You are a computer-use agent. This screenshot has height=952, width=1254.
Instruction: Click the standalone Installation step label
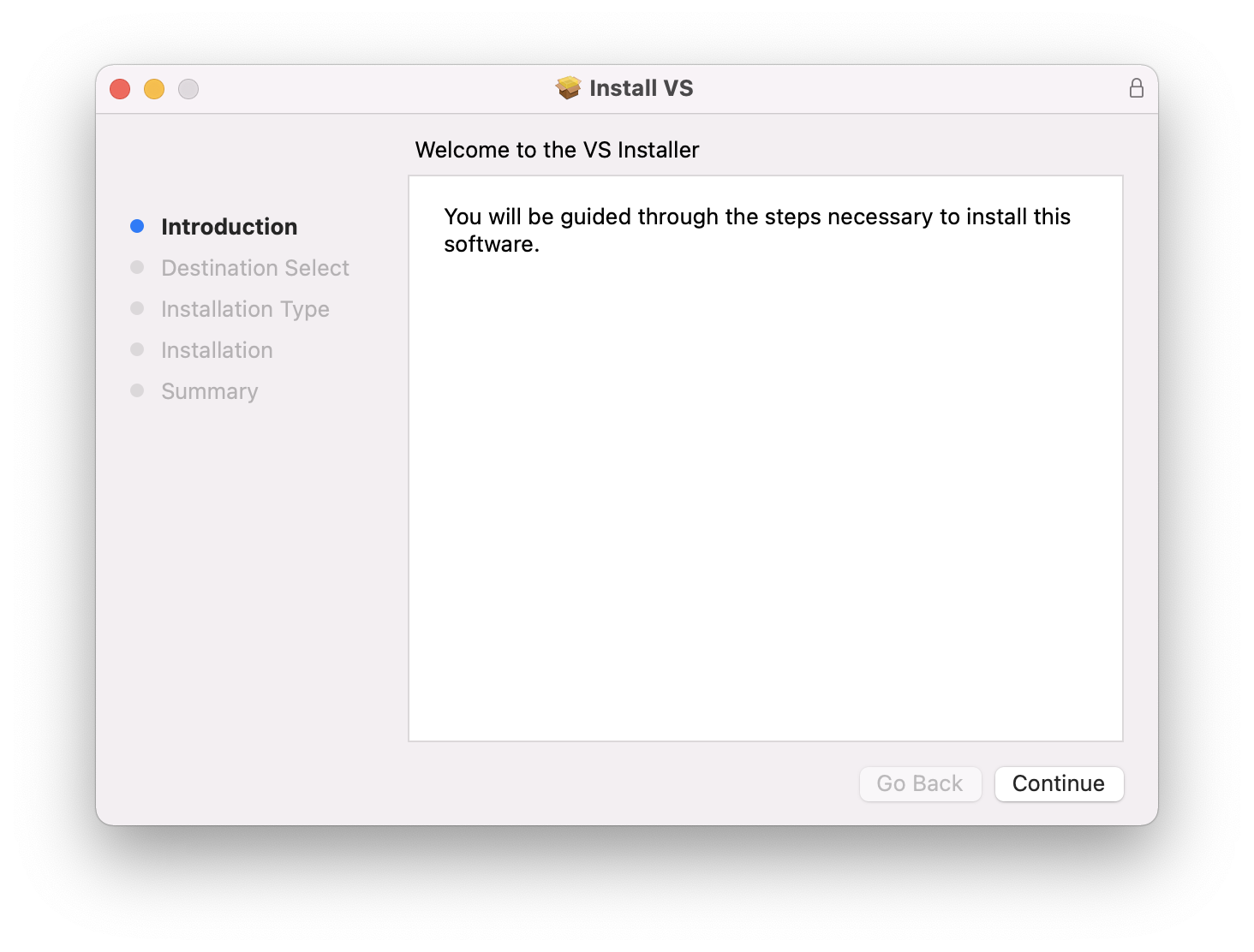[217, 350]
